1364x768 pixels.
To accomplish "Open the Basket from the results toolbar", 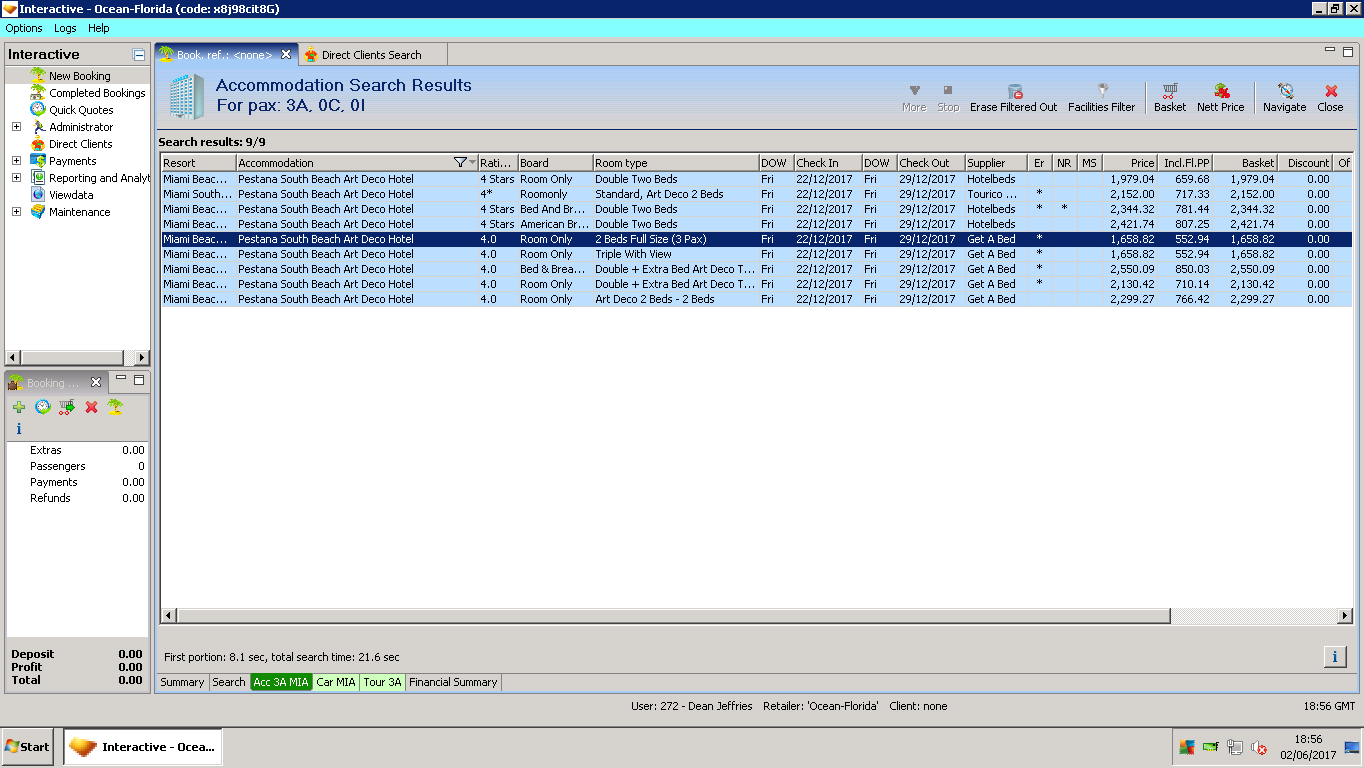I will pos(1169,98).
